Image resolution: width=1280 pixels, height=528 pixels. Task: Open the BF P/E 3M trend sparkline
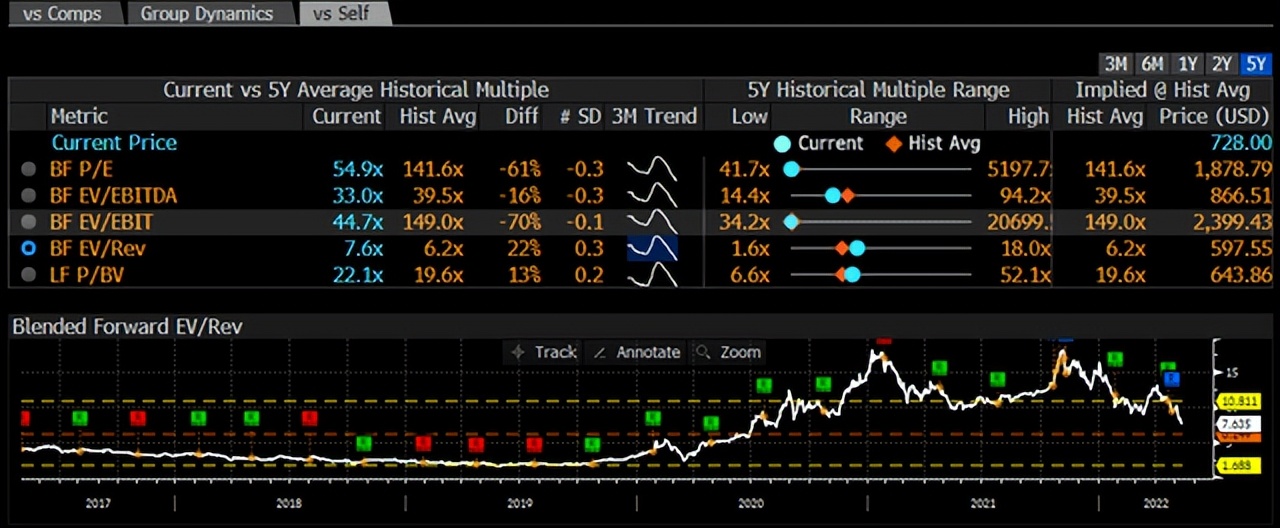coord(652,169)
